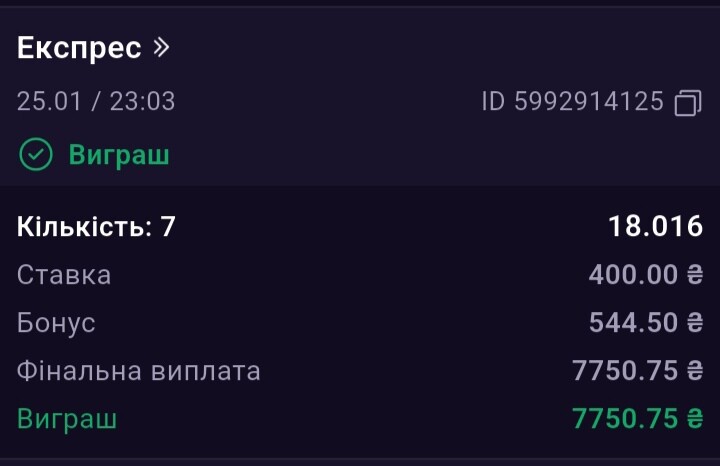This screenshot has height=466, width=720.
Task: Click the Ставка row label
Action: [x=64, y=275]
